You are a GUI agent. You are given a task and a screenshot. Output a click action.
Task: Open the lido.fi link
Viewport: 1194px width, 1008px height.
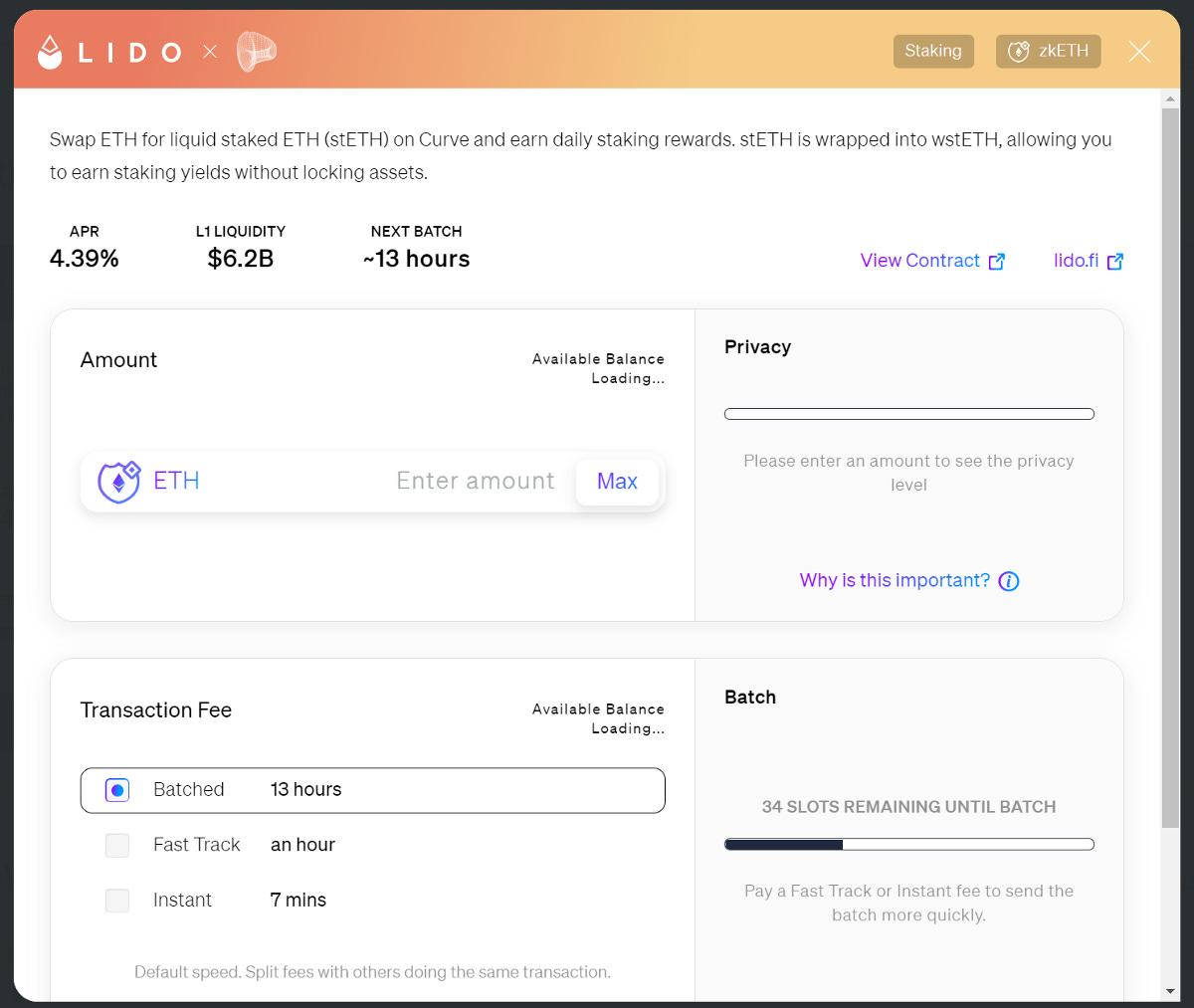tap(1075, 261)
